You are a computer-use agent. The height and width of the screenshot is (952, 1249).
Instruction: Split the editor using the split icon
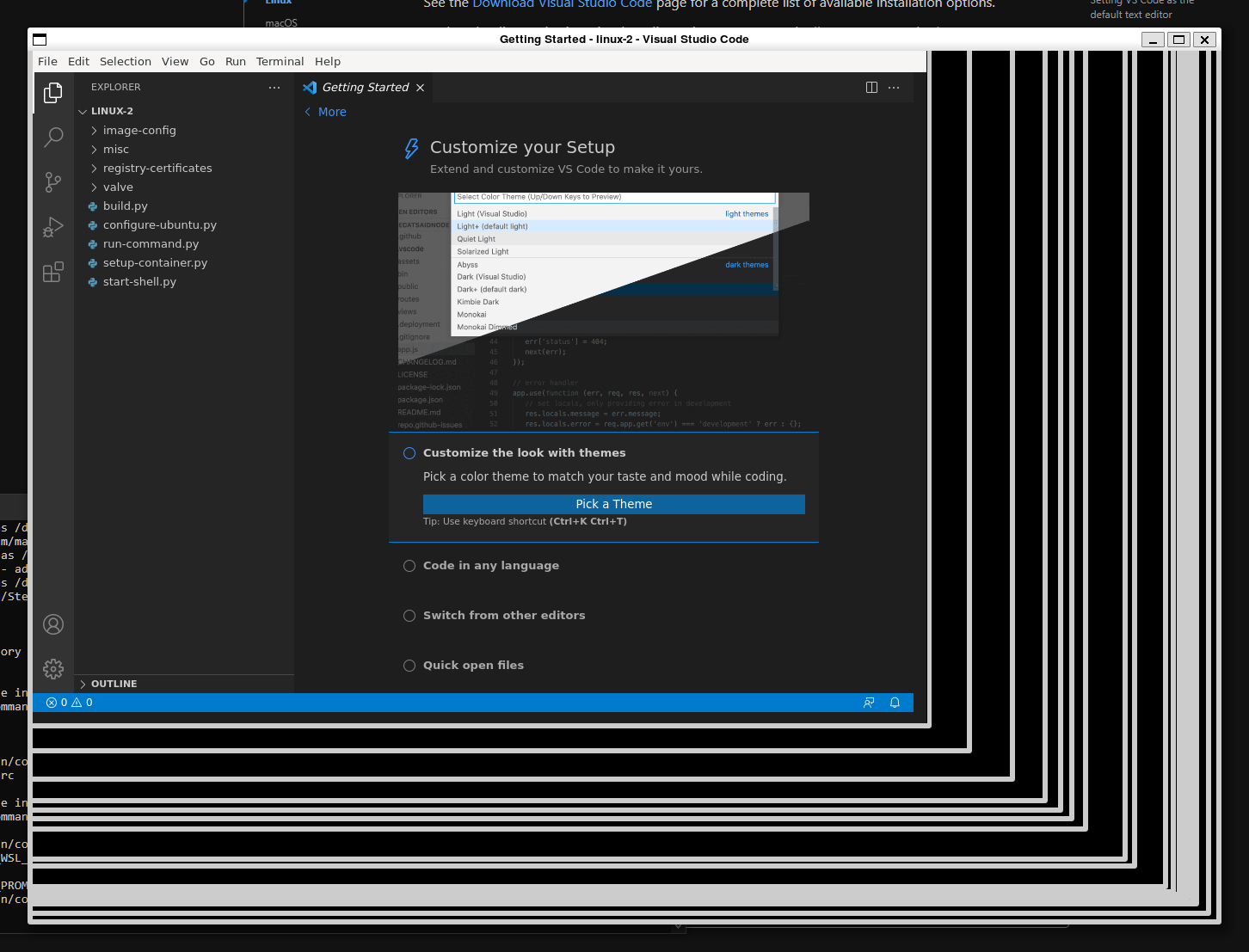pyautogui.click(x=871, y=87)
